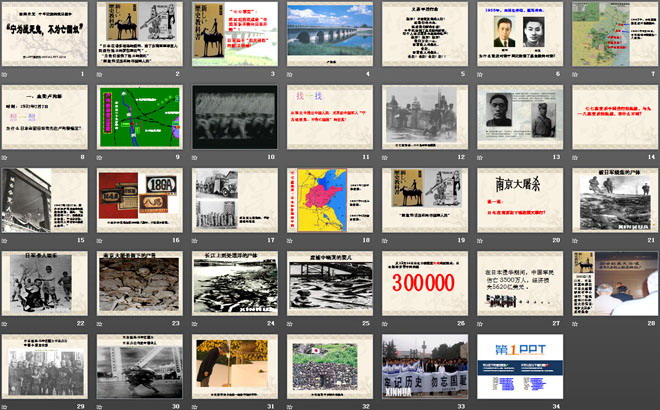
Task: Click animation star under slide 23
Action: (x=100, y=324)
